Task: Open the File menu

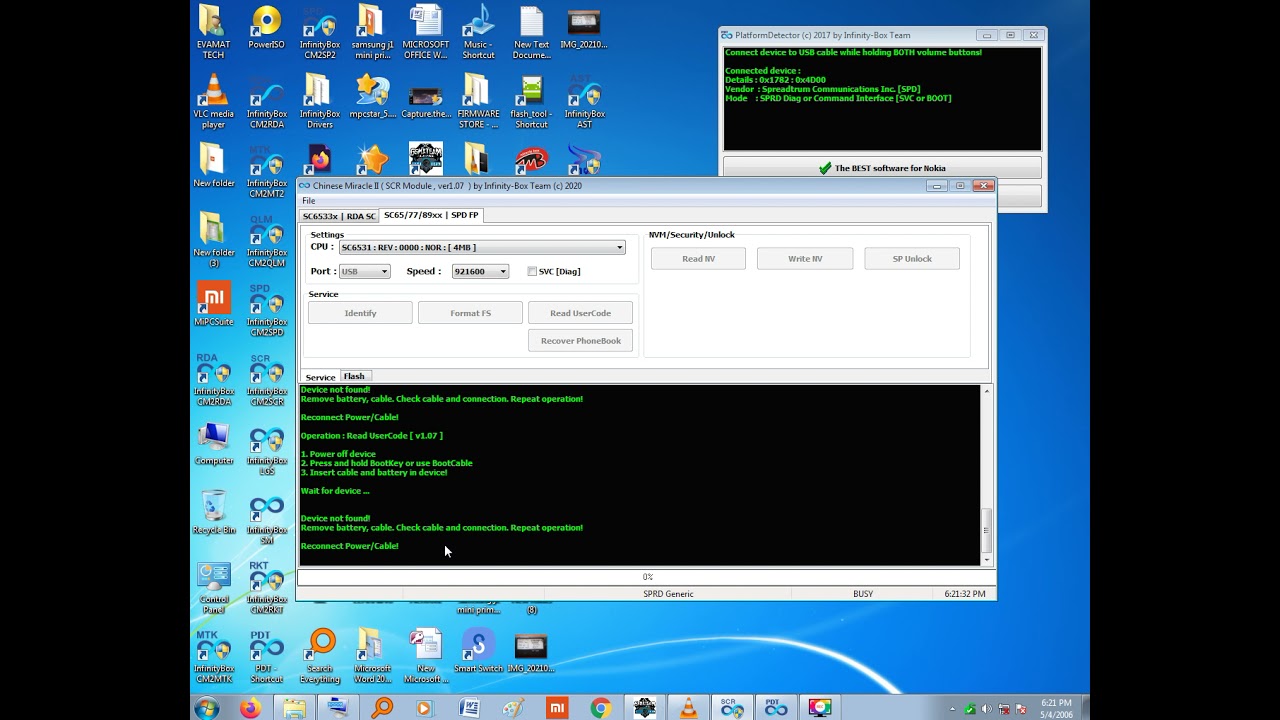Action: 309,201
